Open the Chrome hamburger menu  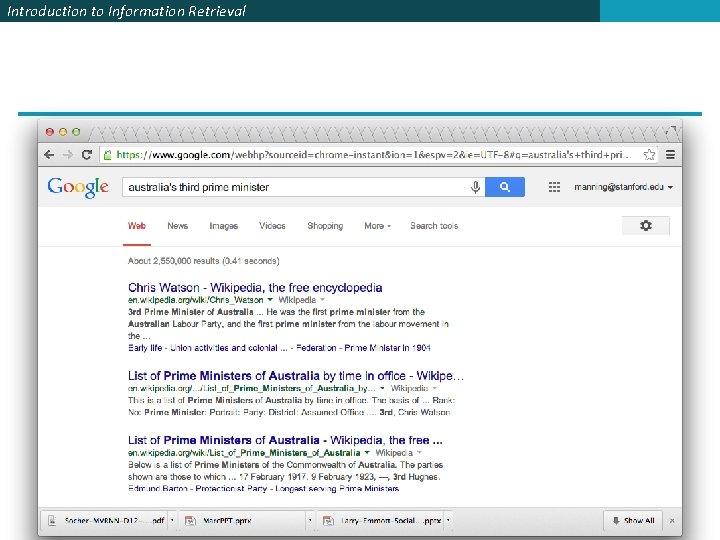point(670,155)
